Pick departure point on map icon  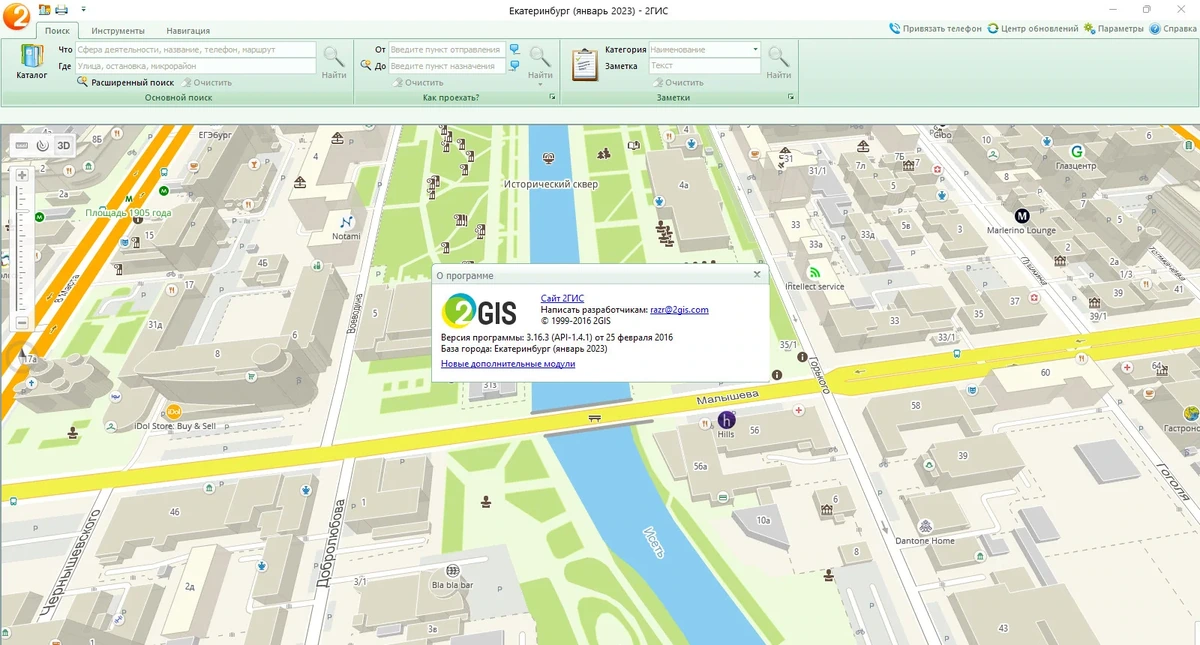point(514,49)
